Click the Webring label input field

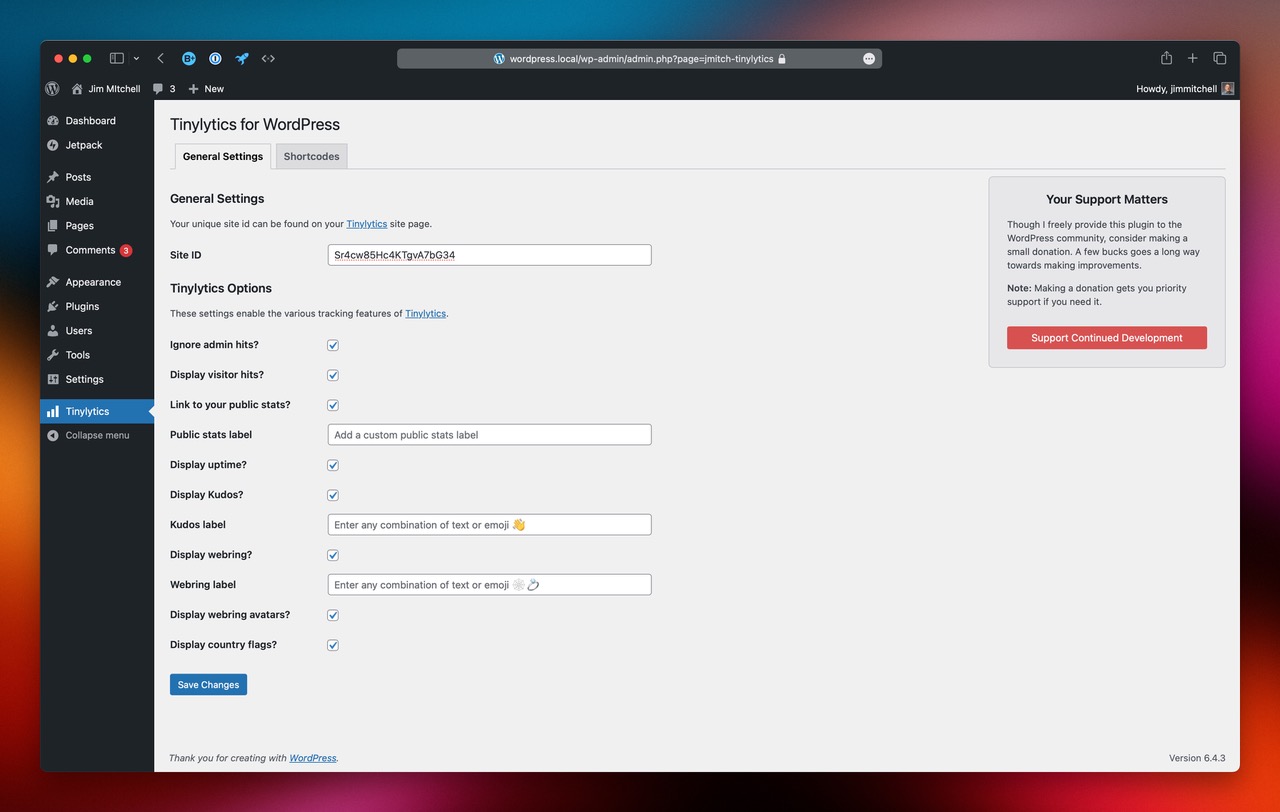(490, 585)
